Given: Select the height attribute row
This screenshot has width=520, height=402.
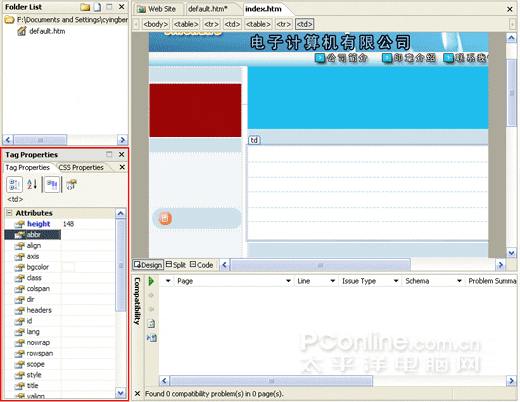Looking at the screenshot, I should [60, 224].
